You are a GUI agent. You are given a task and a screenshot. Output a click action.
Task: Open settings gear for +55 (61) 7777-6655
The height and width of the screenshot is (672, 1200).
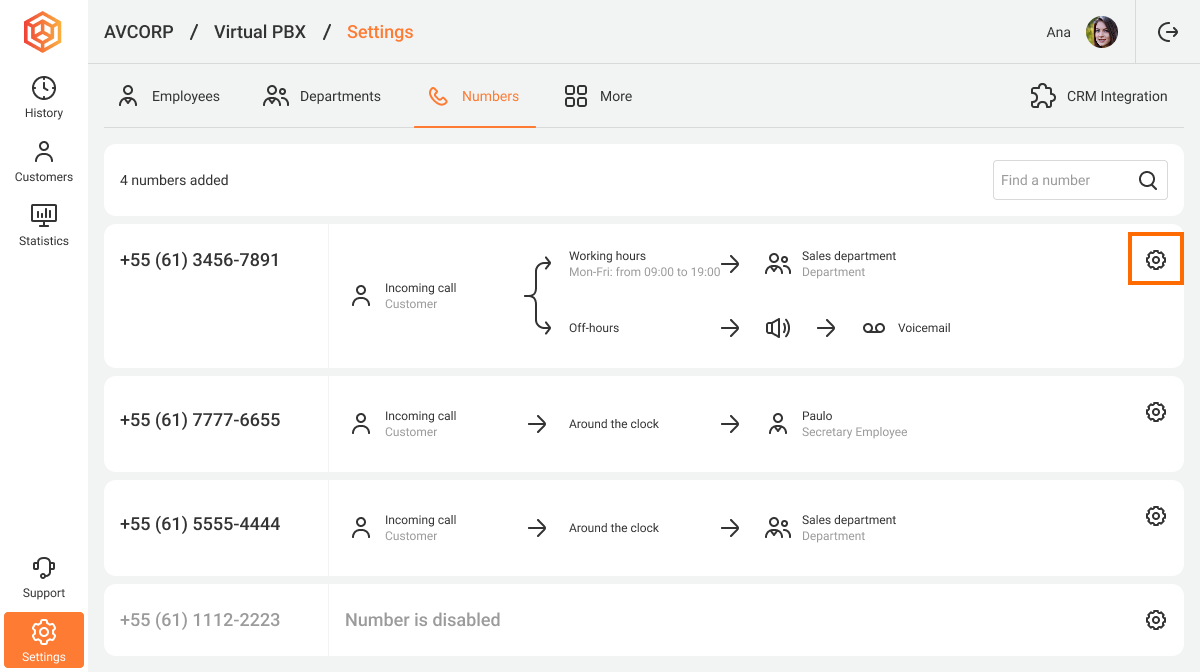(1156, 412)
